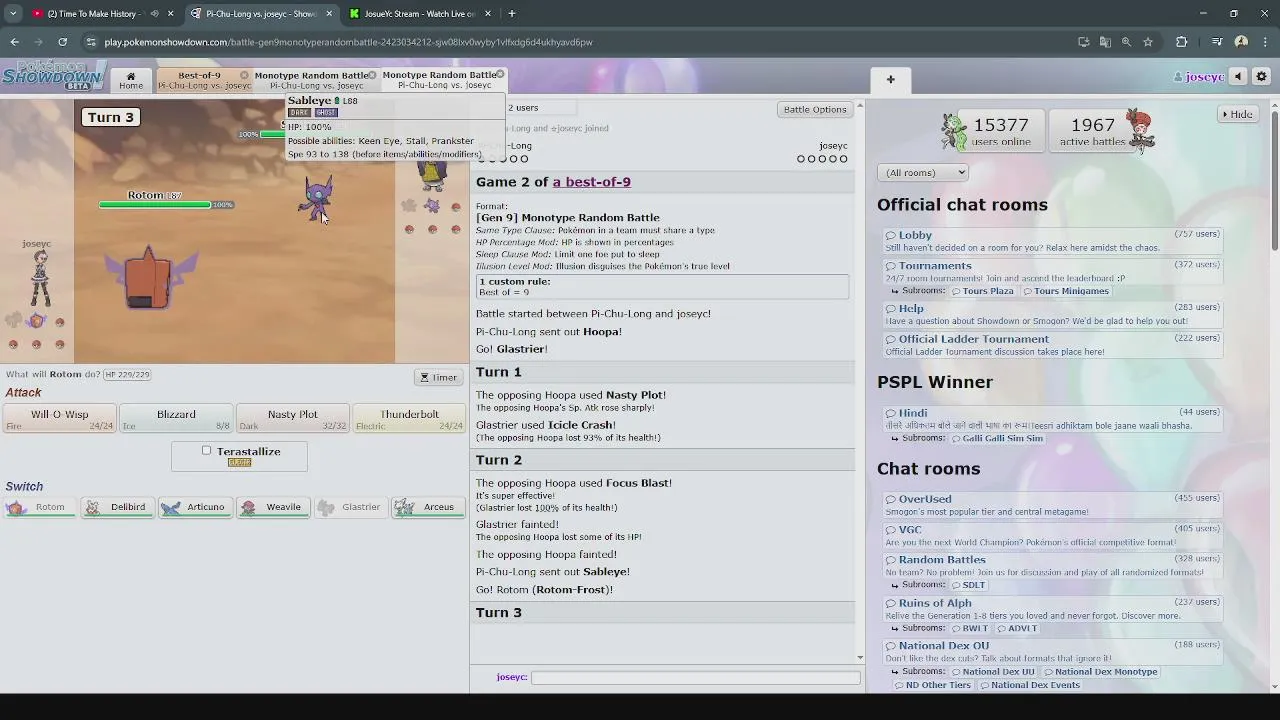
Task: Open the tab search dropdown arrow
Action: pos(13,13)
